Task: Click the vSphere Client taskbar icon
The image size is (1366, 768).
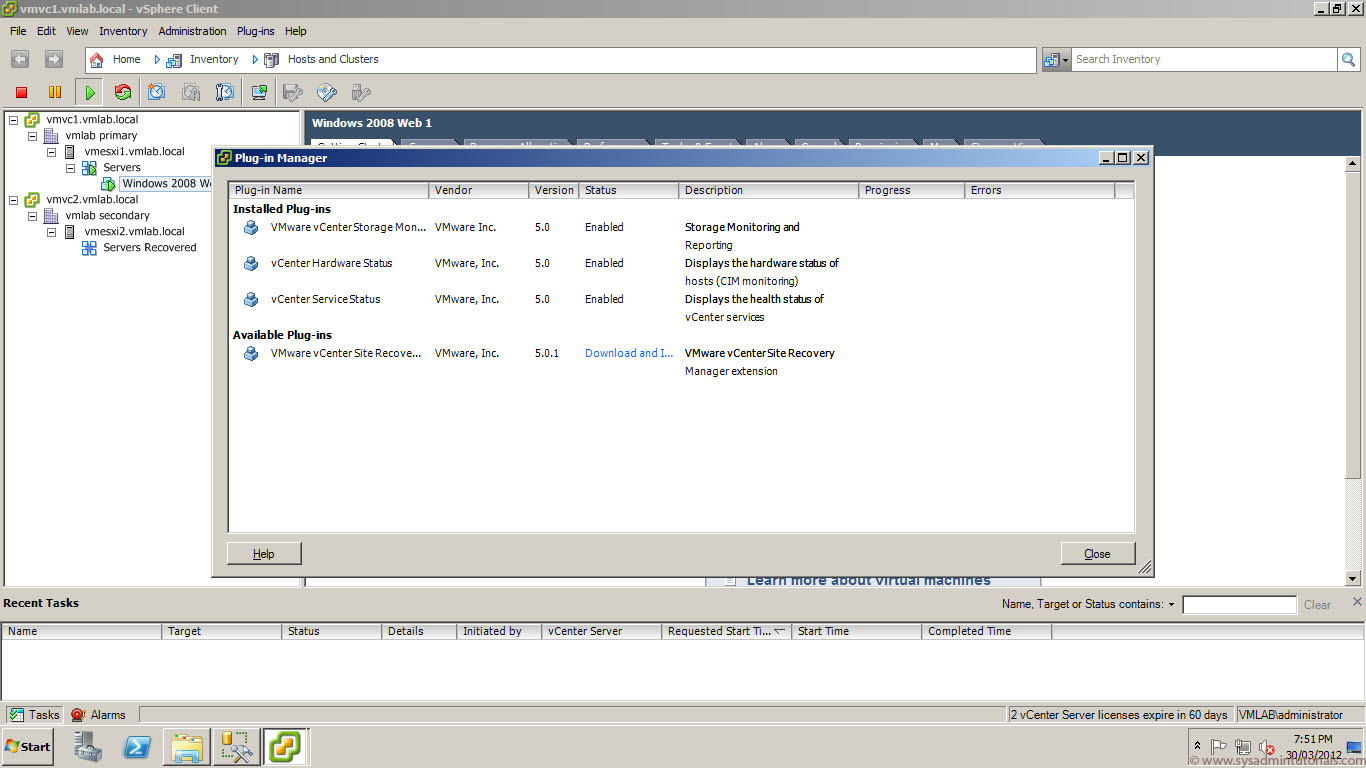Action: click(x=286, y=747)
